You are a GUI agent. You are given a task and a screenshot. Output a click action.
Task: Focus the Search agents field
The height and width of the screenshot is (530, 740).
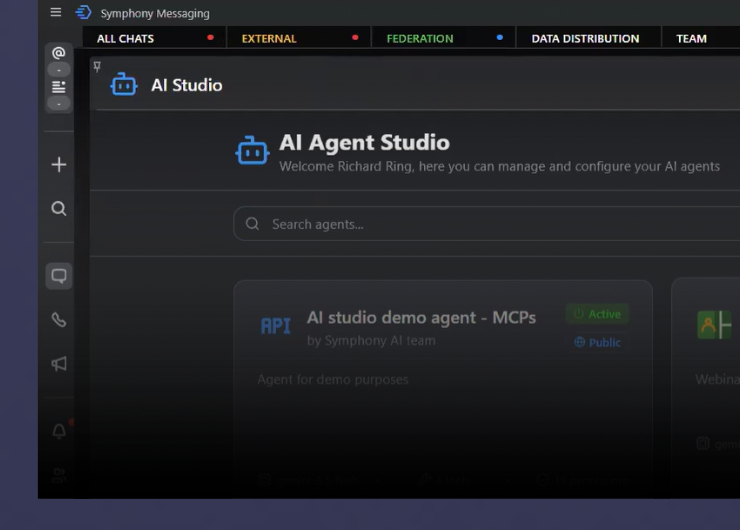click(x=487, y=224)
